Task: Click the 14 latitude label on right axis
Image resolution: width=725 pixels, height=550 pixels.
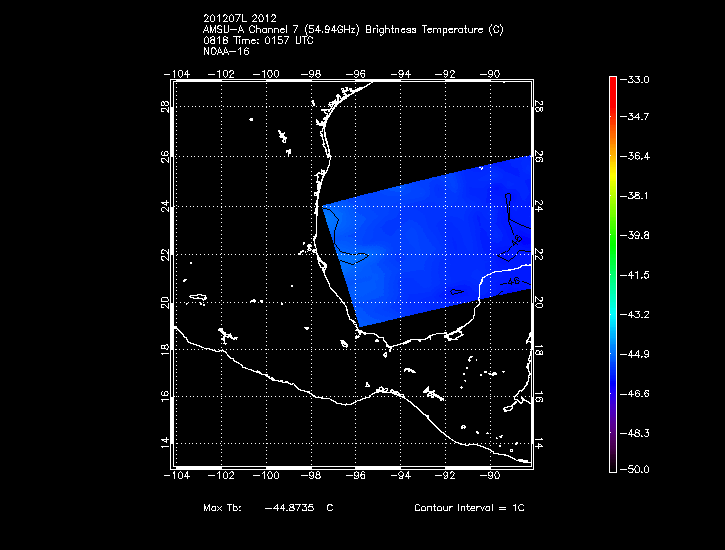Action: tap(539, 446)
